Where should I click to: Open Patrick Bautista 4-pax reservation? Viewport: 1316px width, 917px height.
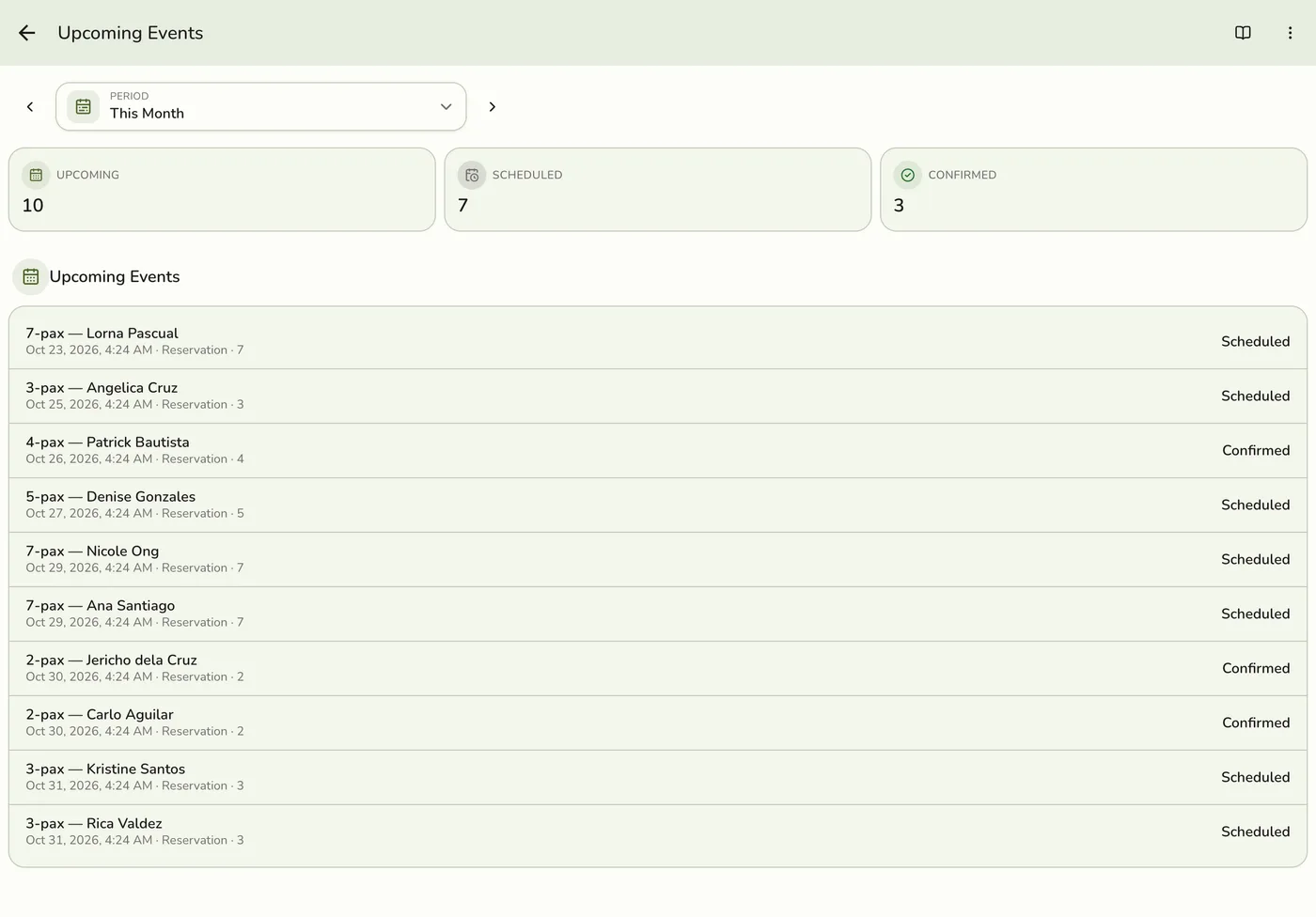(658, 450)
